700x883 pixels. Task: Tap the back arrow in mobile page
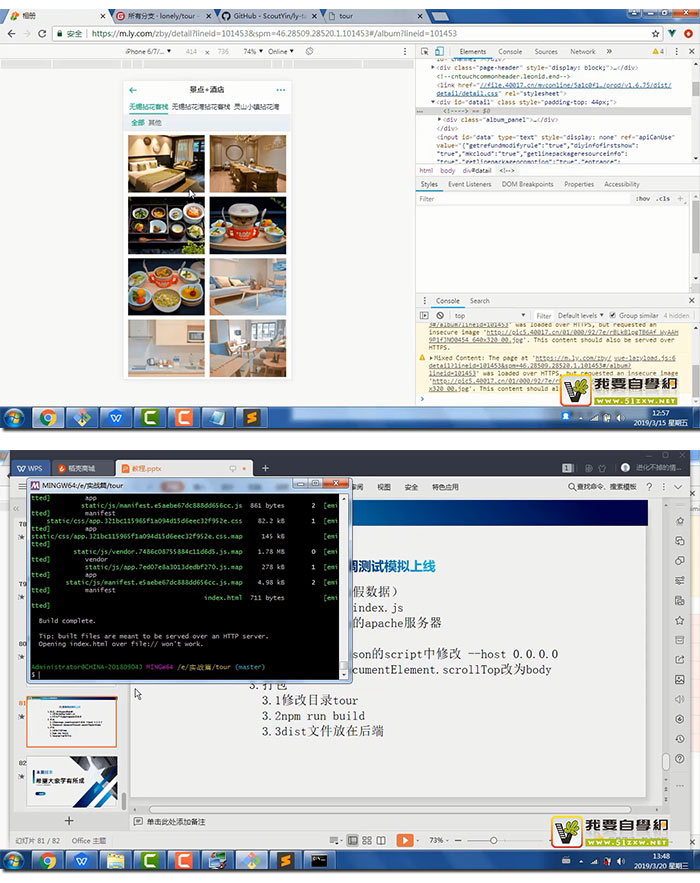133,90
